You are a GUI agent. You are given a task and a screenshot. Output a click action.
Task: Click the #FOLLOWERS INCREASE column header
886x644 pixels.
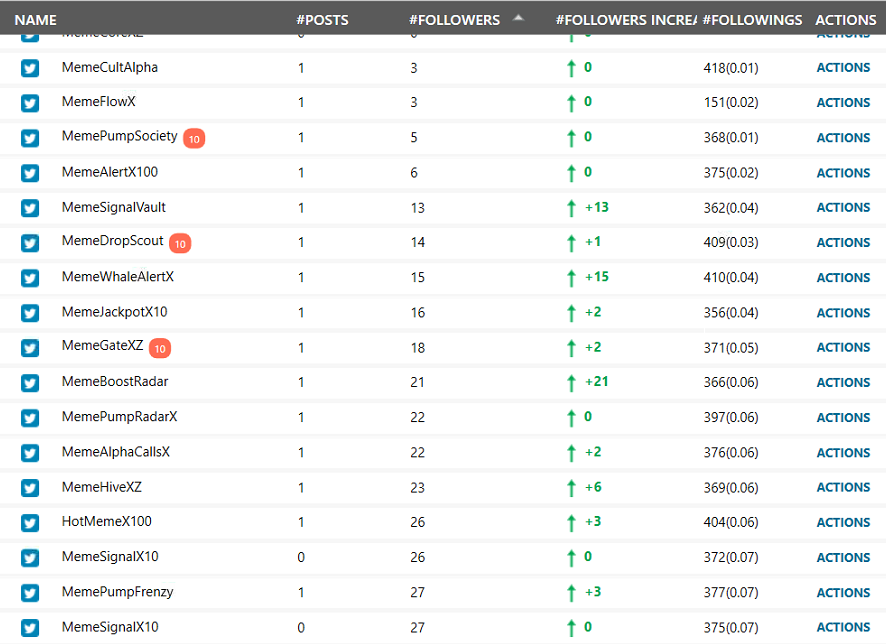coord(626,20)
